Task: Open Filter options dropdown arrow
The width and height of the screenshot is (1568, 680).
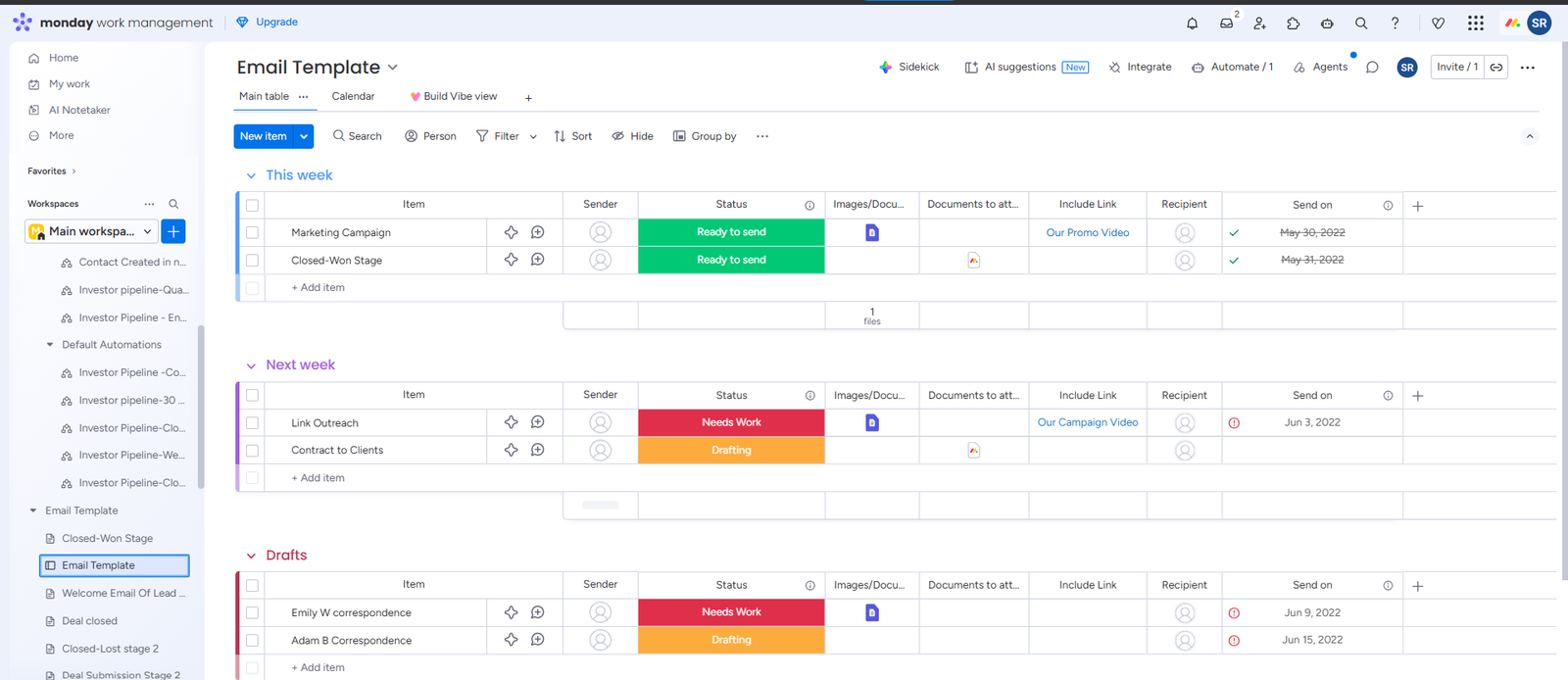Action: 533,137
